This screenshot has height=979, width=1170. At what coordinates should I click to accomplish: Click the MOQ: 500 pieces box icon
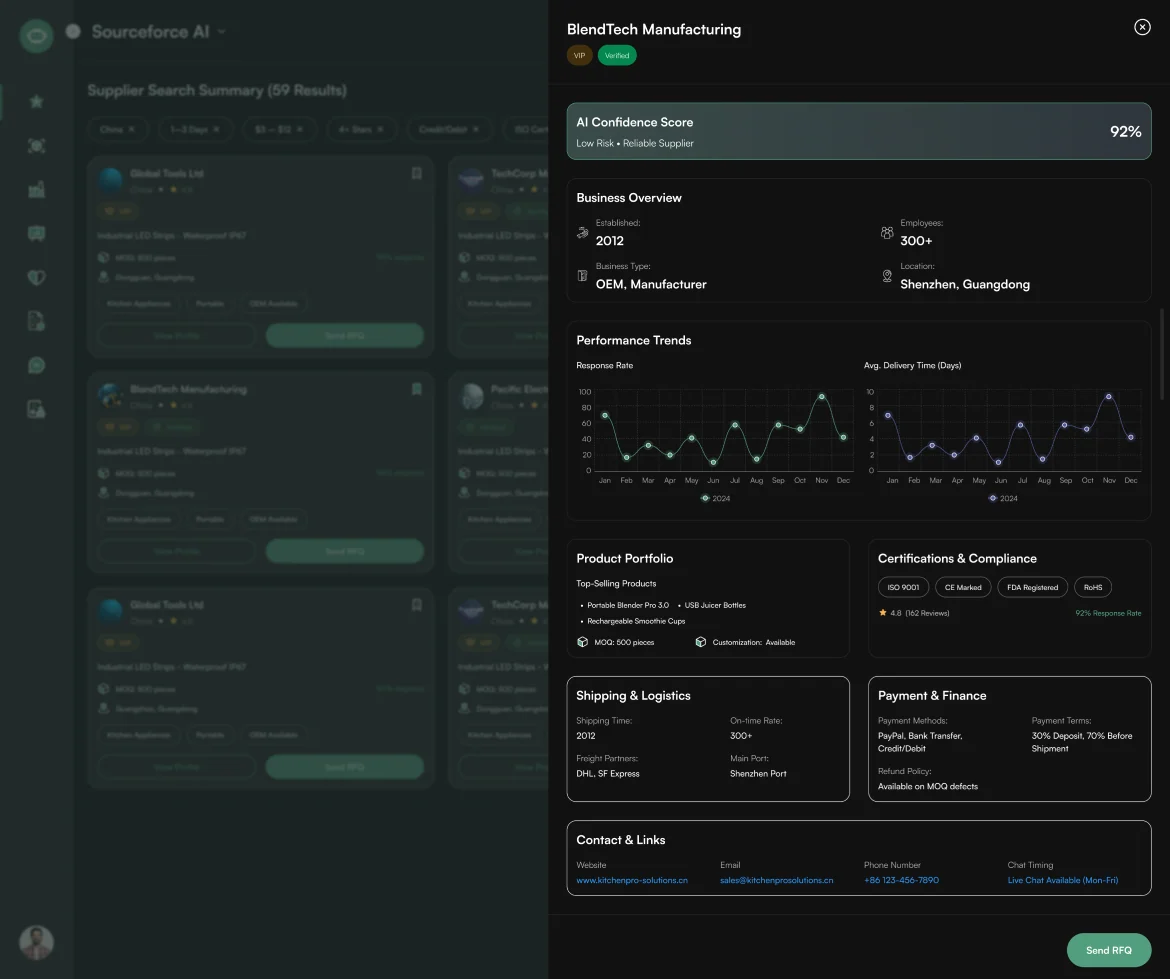click(x=583, y=642)
